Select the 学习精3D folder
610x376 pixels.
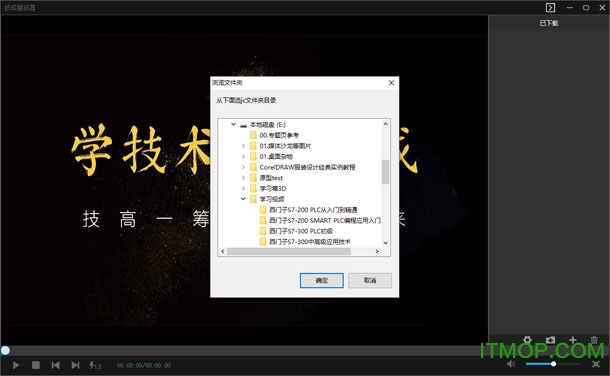[268, 189]
